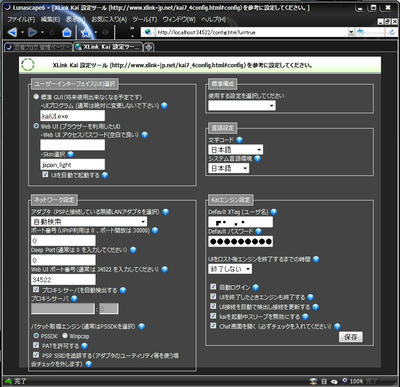Image resolution: width=400 pixels, height=387 pixels.
Task: Open new tab button after XLink Kai tab
Action: pyautogui.click(x=148, y=47)
